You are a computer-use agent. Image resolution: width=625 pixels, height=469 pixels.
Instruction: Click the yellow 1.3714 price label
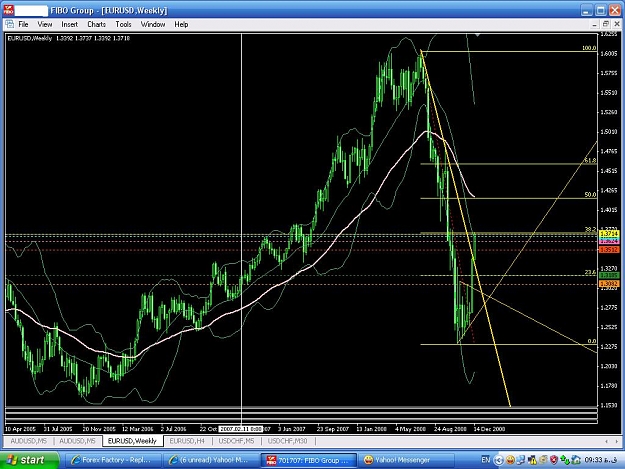pyautogui.click(x=609, y=234)
